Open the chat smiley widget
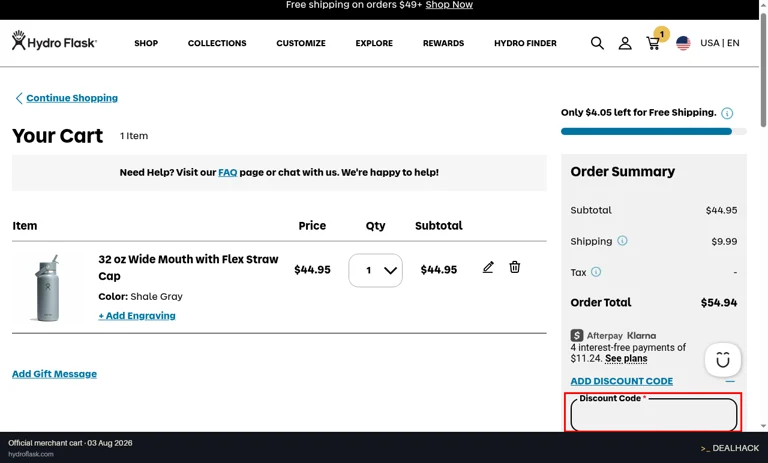 (x=722, y=360)
